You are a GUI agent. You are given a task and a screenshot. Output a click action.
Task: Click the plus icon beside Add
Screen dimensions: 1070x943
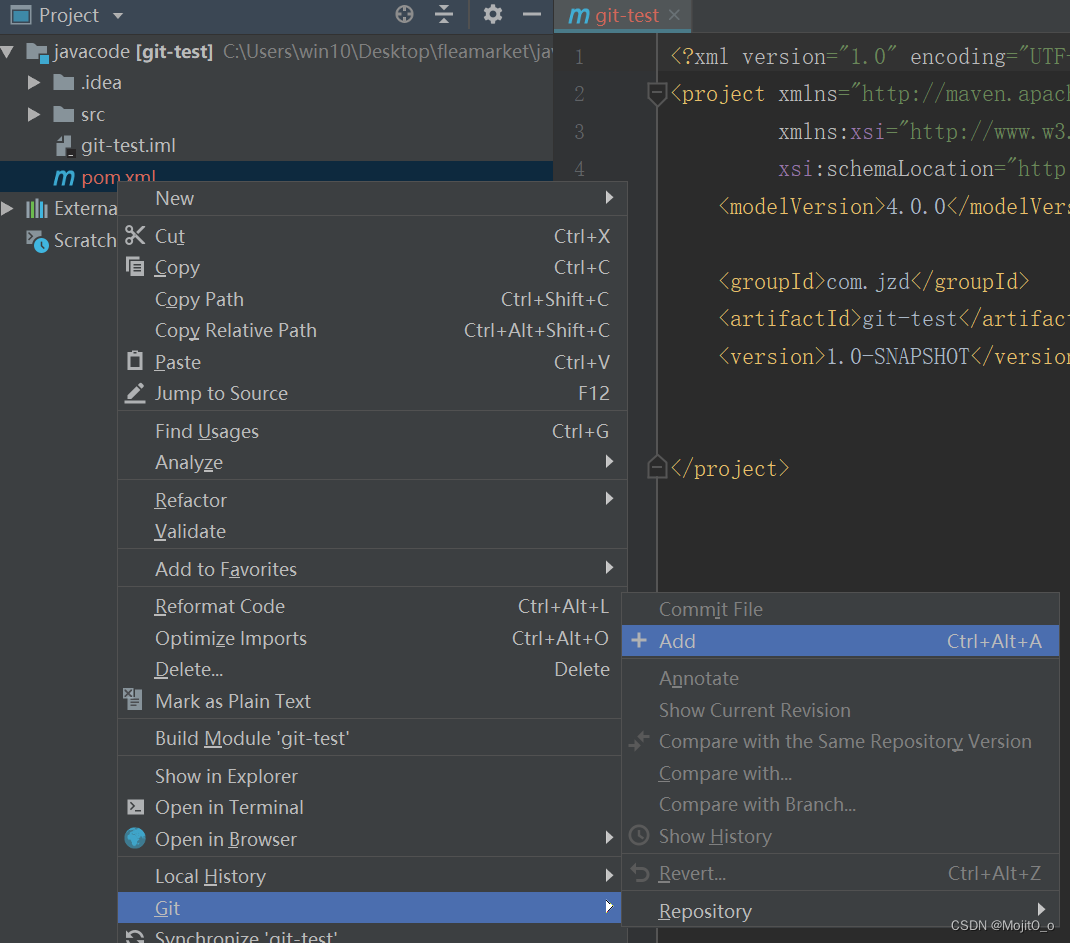tap(639, 641)
